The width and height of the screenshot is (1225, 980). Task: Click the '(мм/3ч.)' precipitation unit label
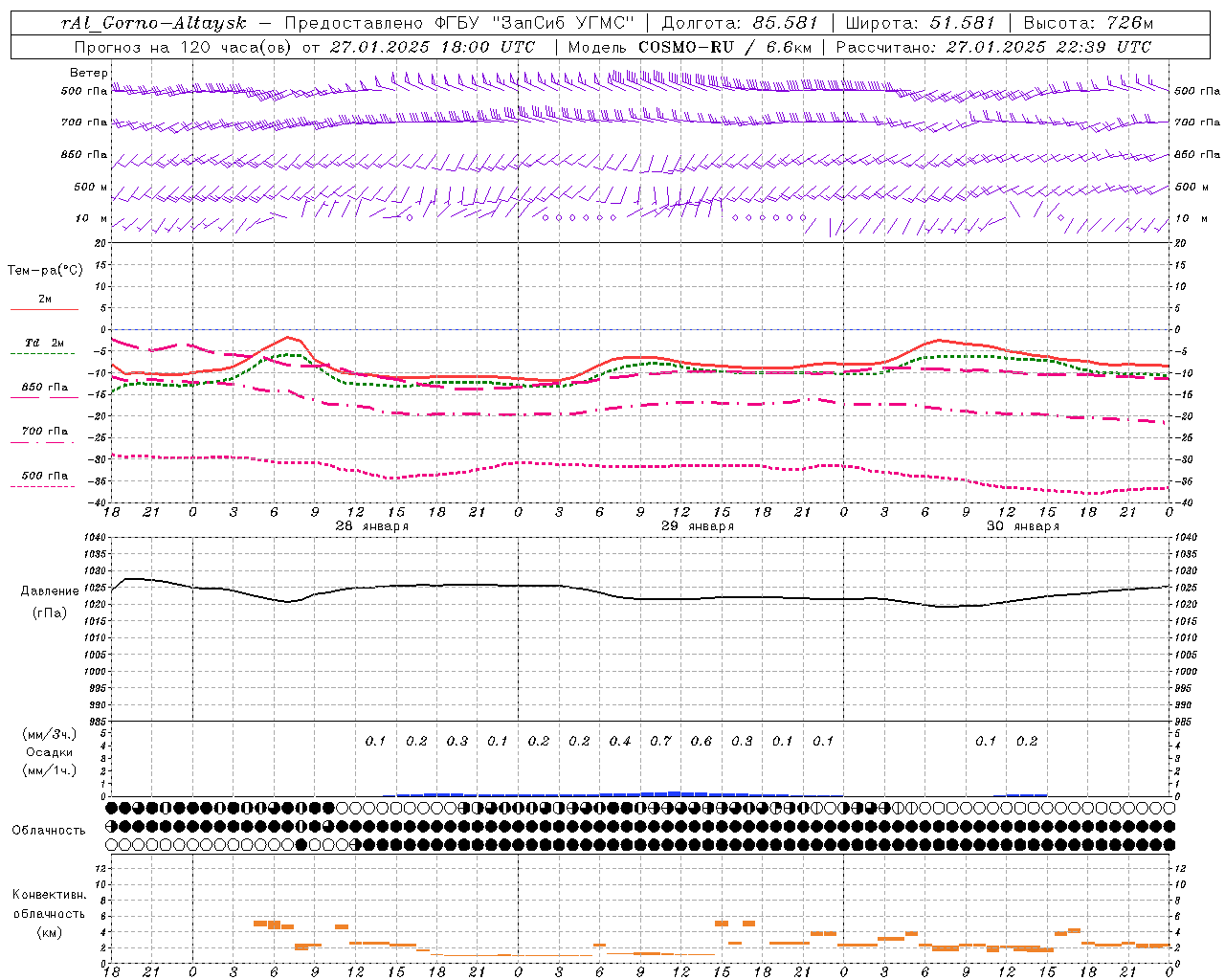50,735
